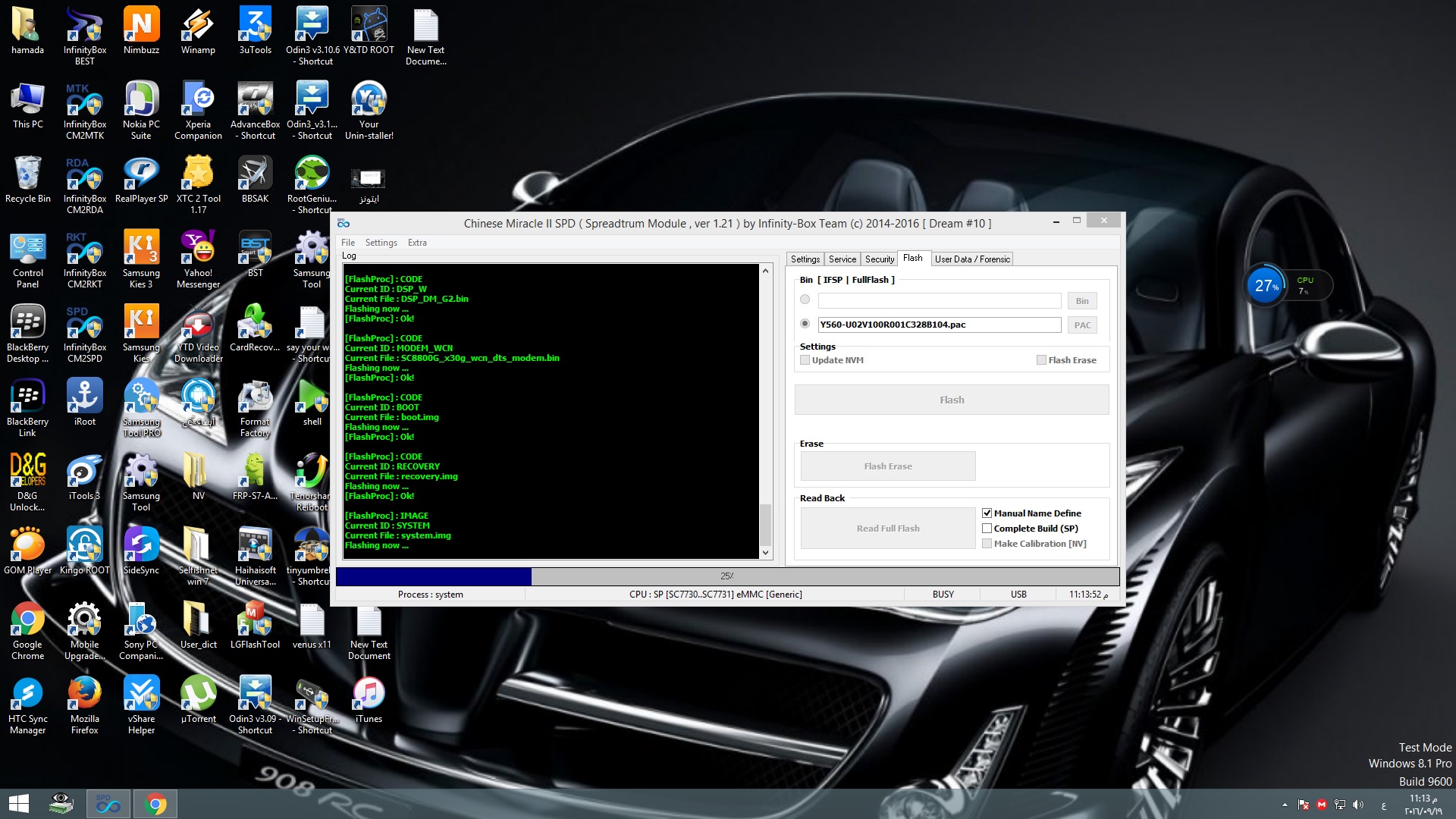Viewport: 1456px width, 819px height.
Task: Click the log scrollbar up arrow
Action: [x=765, y=271]
